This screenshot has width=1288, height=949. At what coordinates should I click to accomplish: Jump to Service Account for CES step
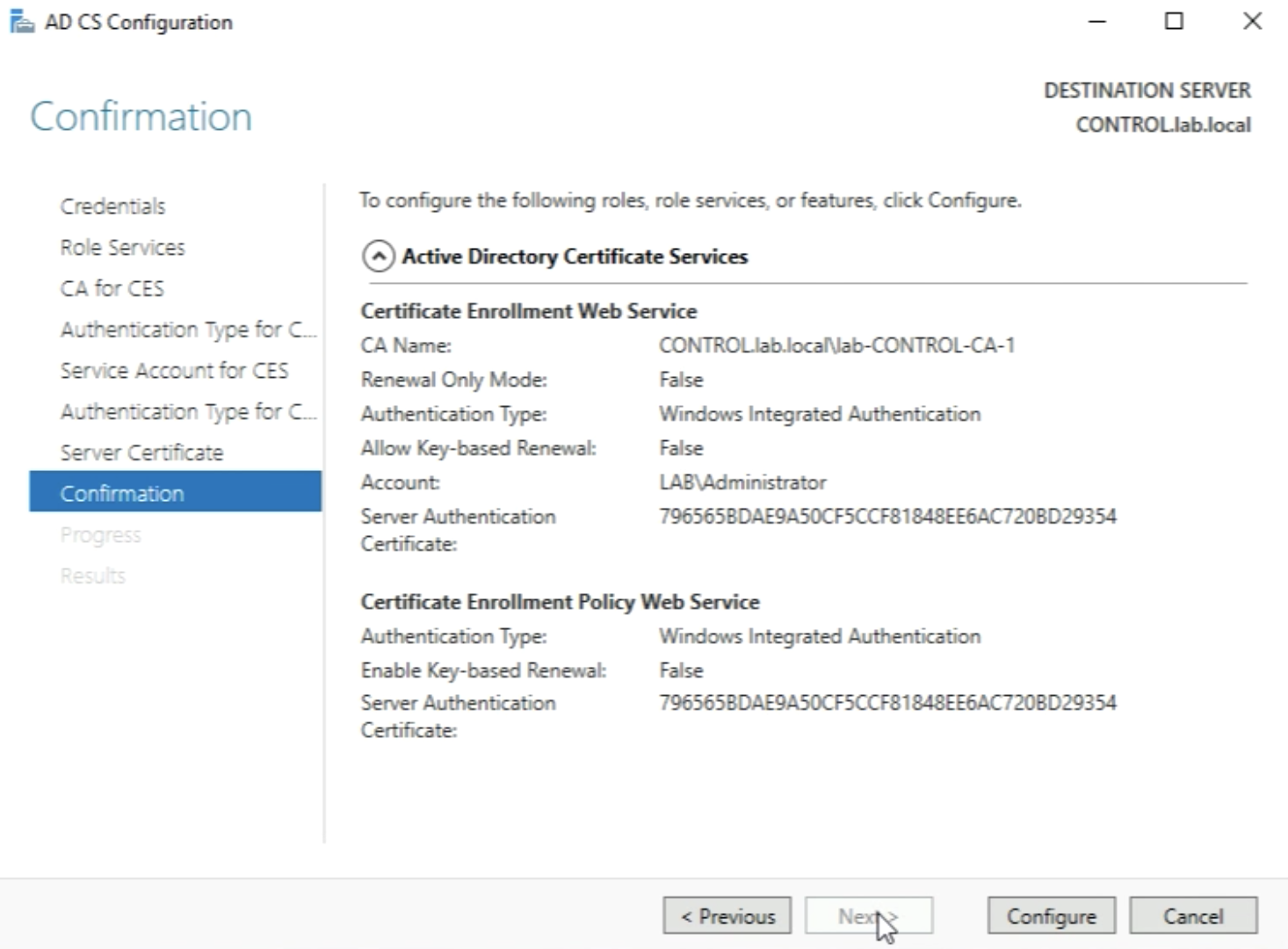(x=174, y=371)
